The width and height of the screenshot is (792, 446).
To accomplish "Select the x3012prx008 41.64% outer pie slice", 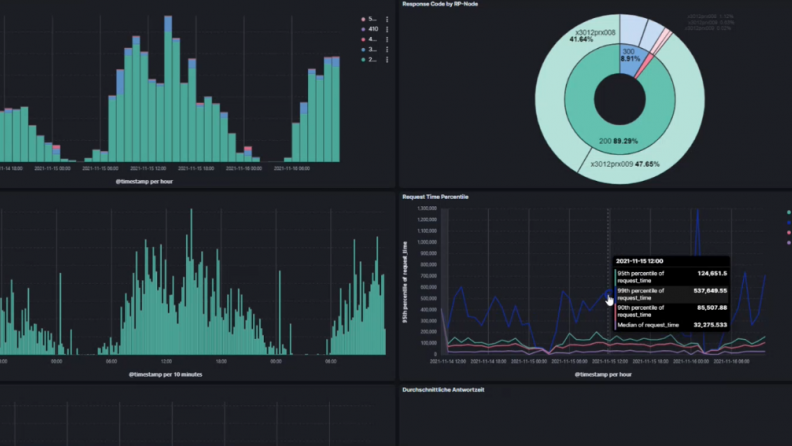I will [594, 36].
